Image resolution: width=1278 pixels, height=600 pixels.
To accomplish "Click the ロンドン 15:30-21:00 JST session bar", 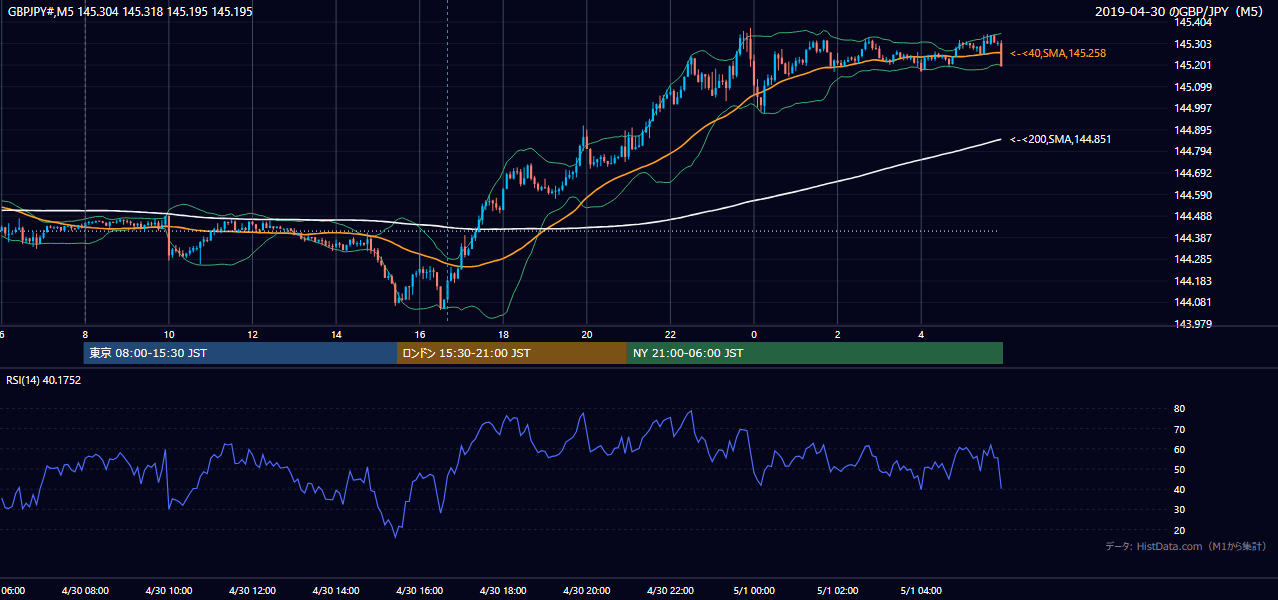I will pyautogui.click(x=512, y=353).
